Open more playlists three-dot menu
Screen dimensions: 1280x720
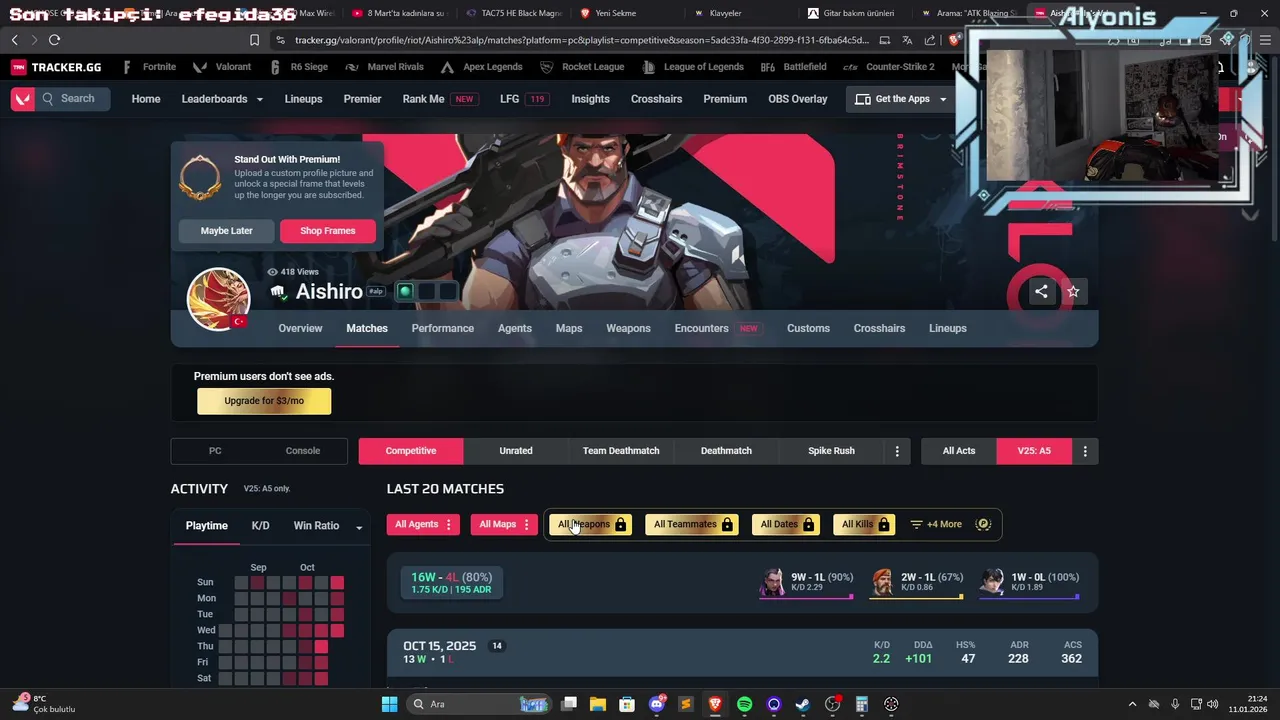pos(897,451)
